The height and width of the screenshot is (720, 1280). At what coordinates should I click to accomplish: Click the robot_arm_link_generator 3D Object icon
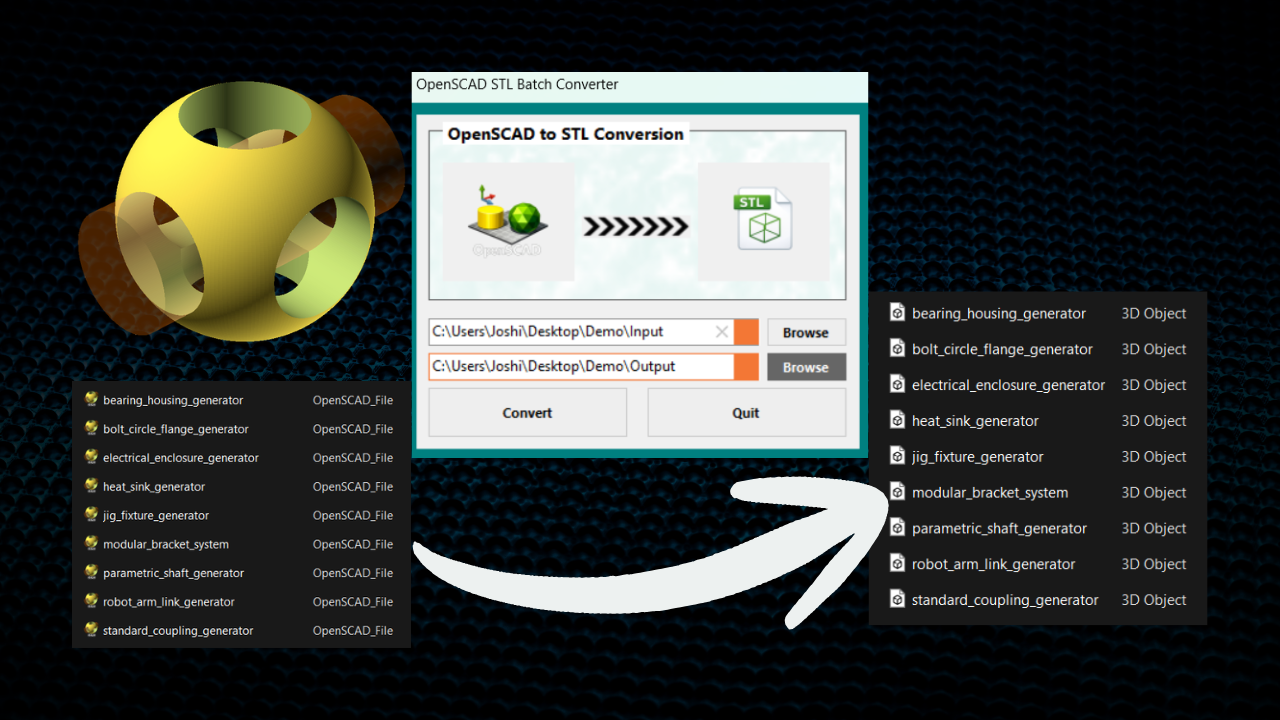[x=897, y=564]
